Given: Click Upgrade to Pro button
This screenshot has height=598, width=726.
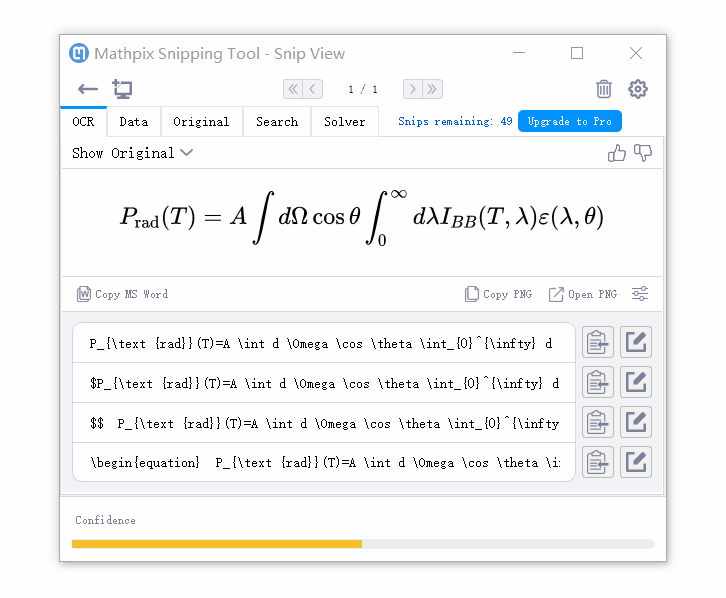Looking at the screenshot, I should [x=570, y=121].
